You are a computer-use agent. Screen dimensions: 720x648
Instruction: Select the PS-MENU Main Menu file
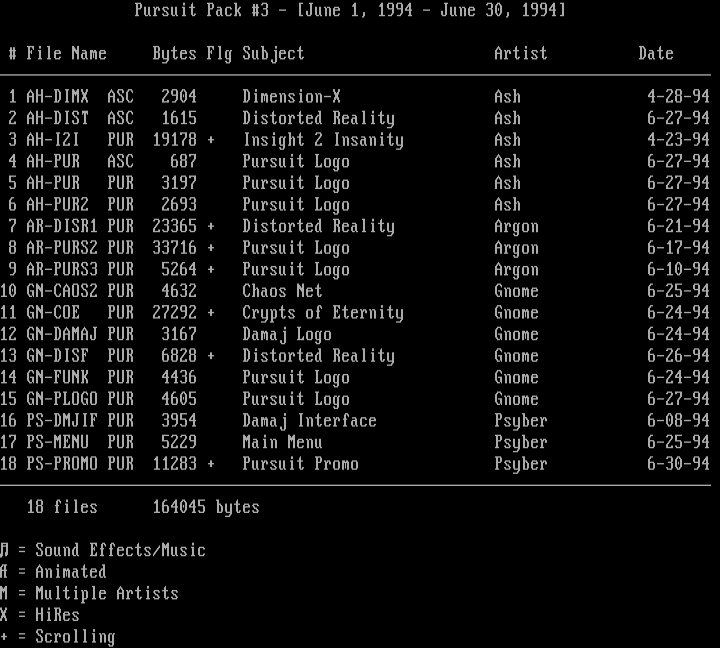click(x=283, y=442)
